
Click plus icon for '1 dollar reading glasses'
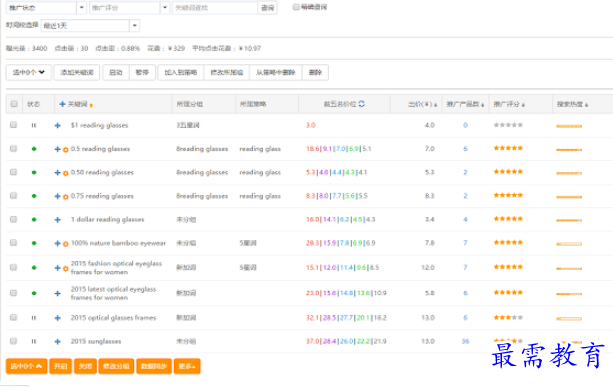tap(57, 220)
